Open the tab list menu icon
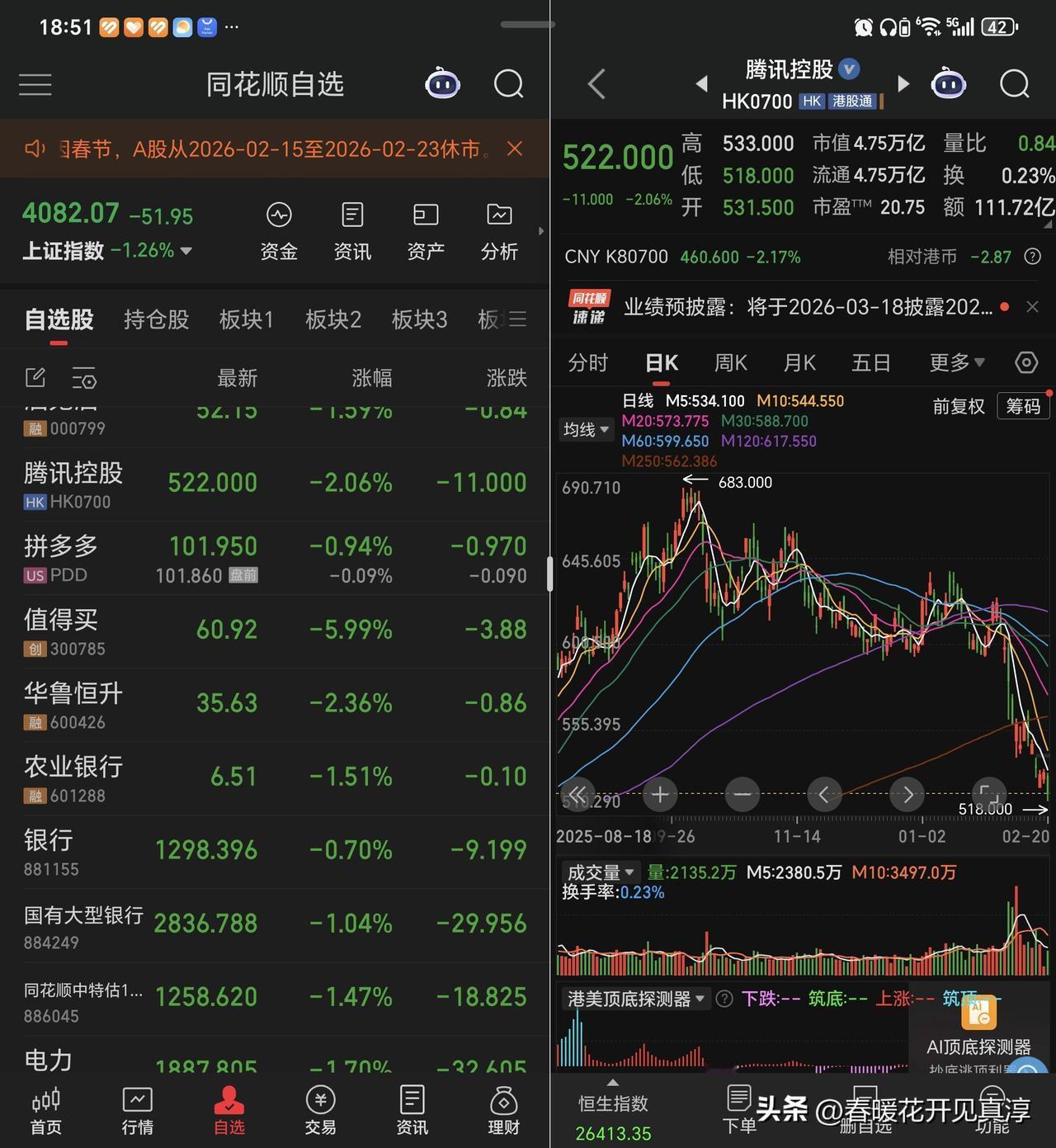Screen dimensions: 1056x1148 (x=517, y=319)
